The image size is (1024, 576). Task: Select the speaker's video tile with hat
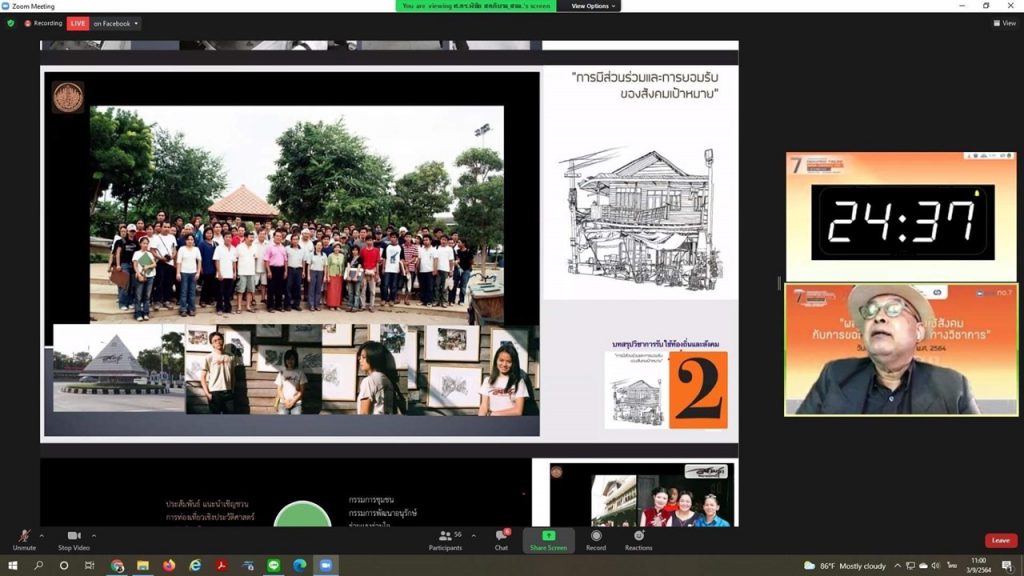(x=901, y=349)
